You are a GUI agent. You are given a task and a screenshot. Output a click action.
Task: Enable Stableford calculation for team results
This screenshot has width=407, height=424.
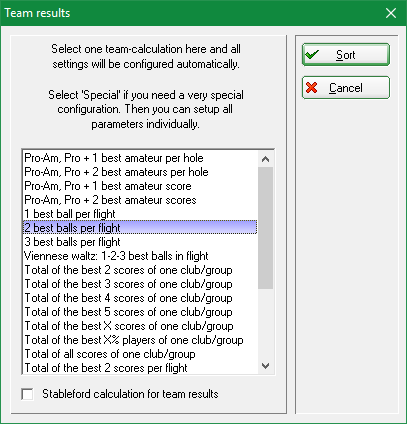pyautogui.click(x=27, y=394)
